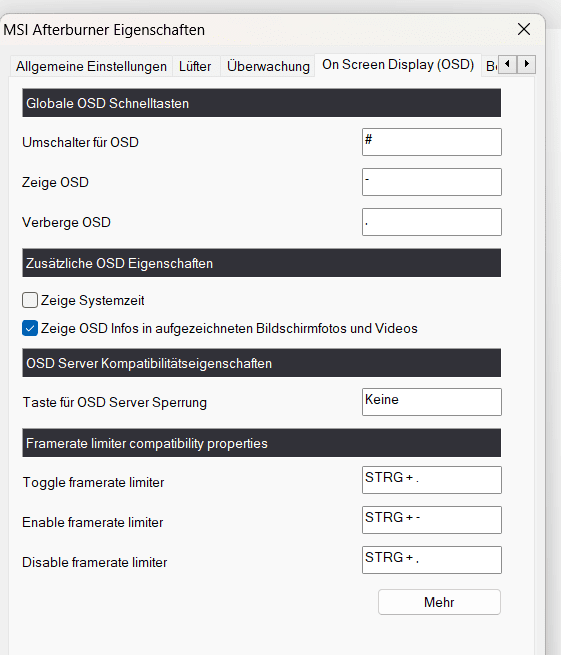Click the OSD Server Kompatibilitätseigenschaften header

261,363
